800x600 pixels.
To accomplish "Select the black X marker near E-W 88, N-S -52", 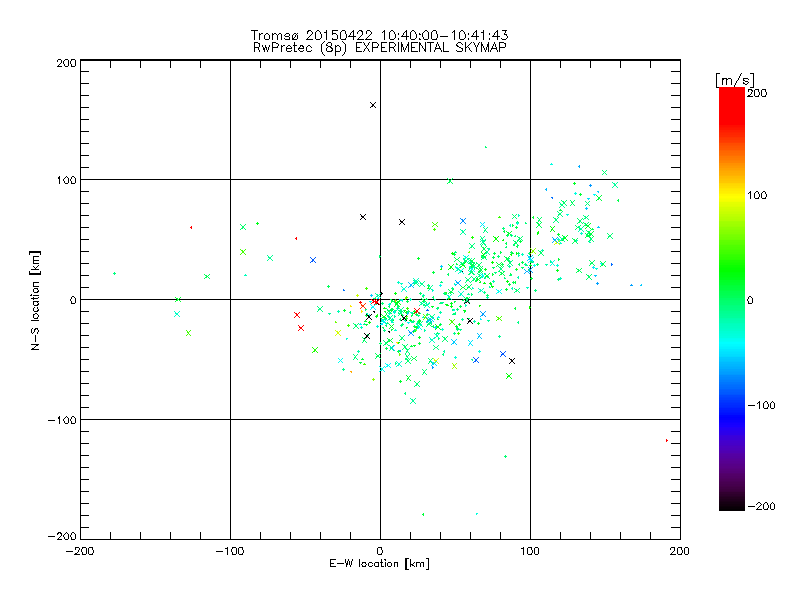I will (x=512, y=361).
